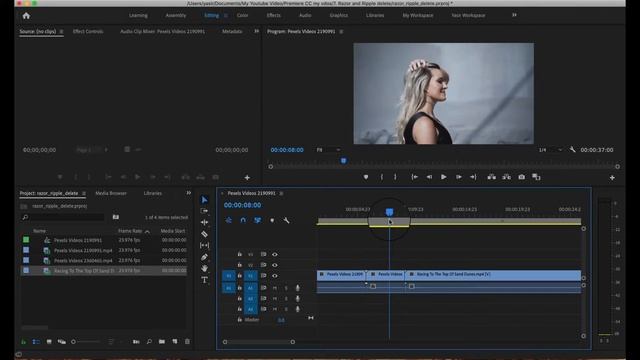Open Editing workspace menu
This screenshot has height=360, width=640.
point(225,16)
